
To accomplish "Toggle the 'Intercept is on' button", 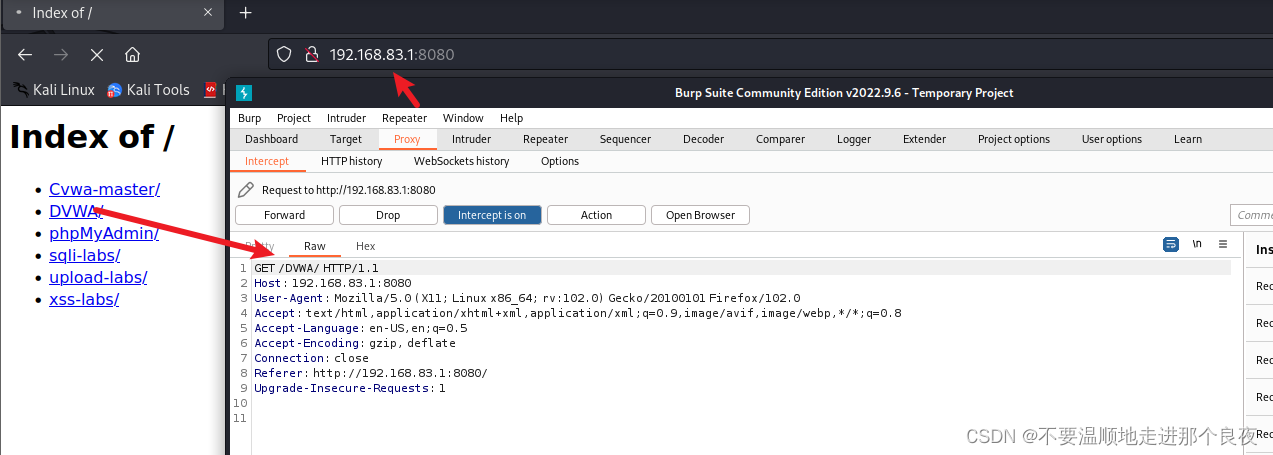I will (492, 215).
